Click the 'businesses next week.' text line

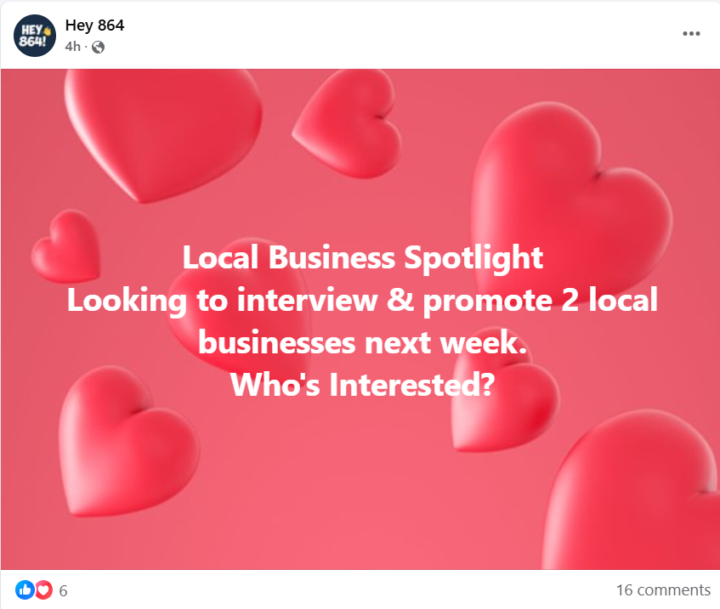pos(362,342)
